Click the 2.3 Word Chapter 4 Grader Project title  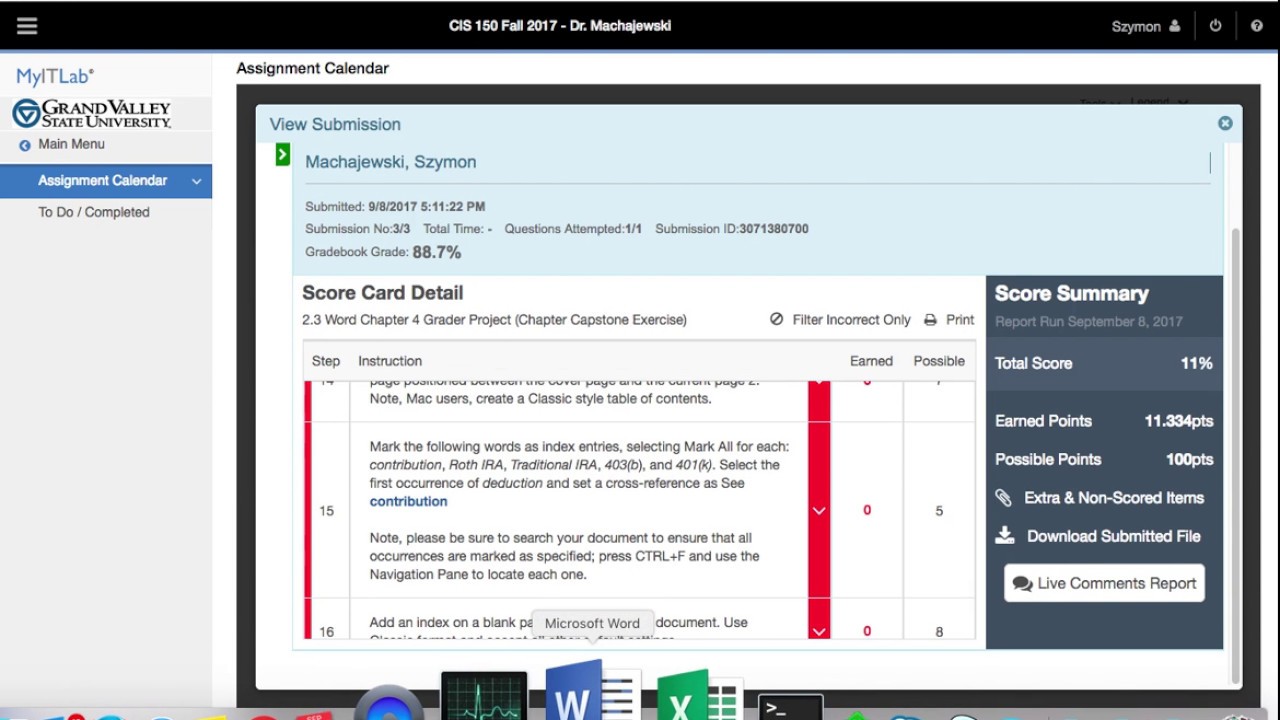tap(494, 320)
